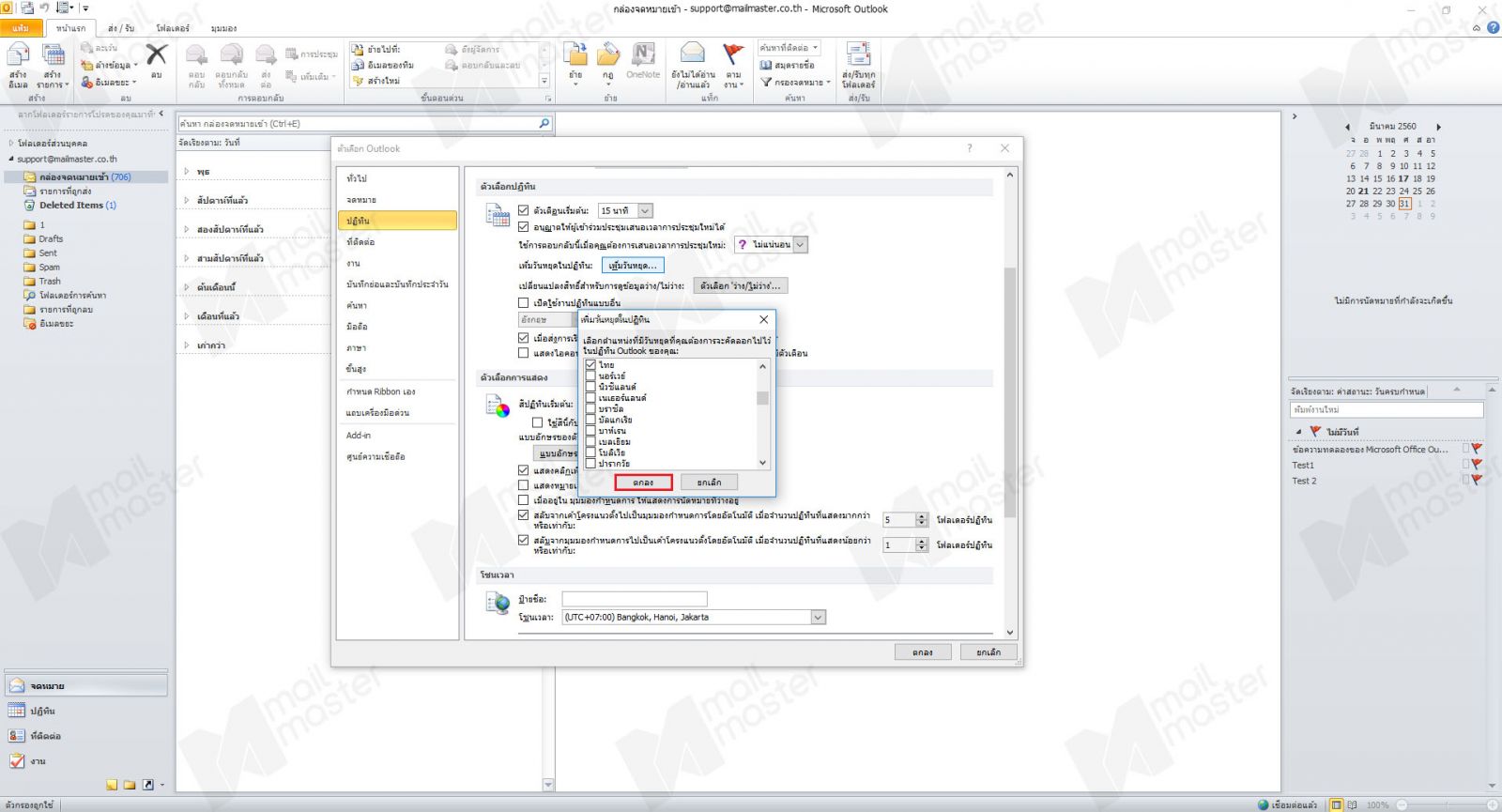Uncheck the ไทย holiday checkbox
The image size is (1502, 812).
click(590, 364)
